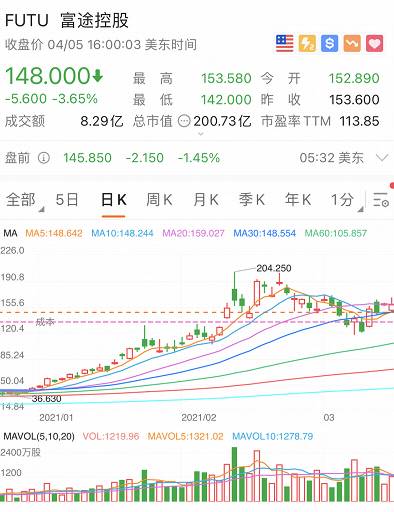
Task: Tap the 148.000 closing price
Action: (x=48, y=75)
